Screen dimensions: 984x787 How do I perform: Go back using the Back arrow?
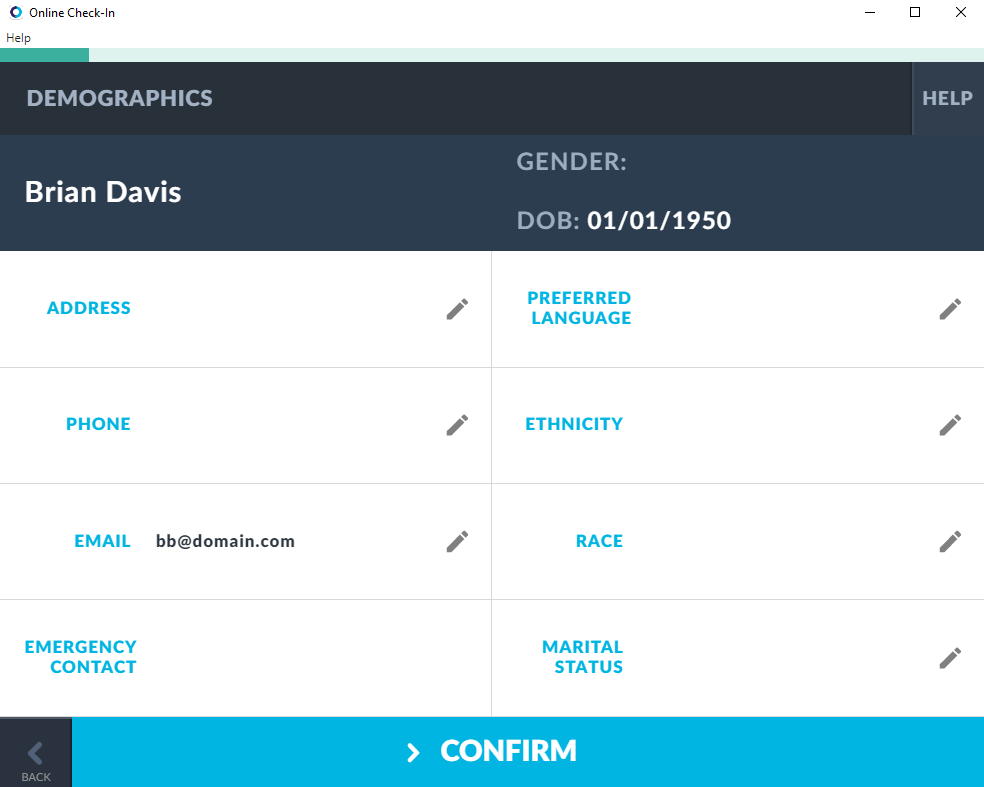pyautogui.click(x=36, y=754)
